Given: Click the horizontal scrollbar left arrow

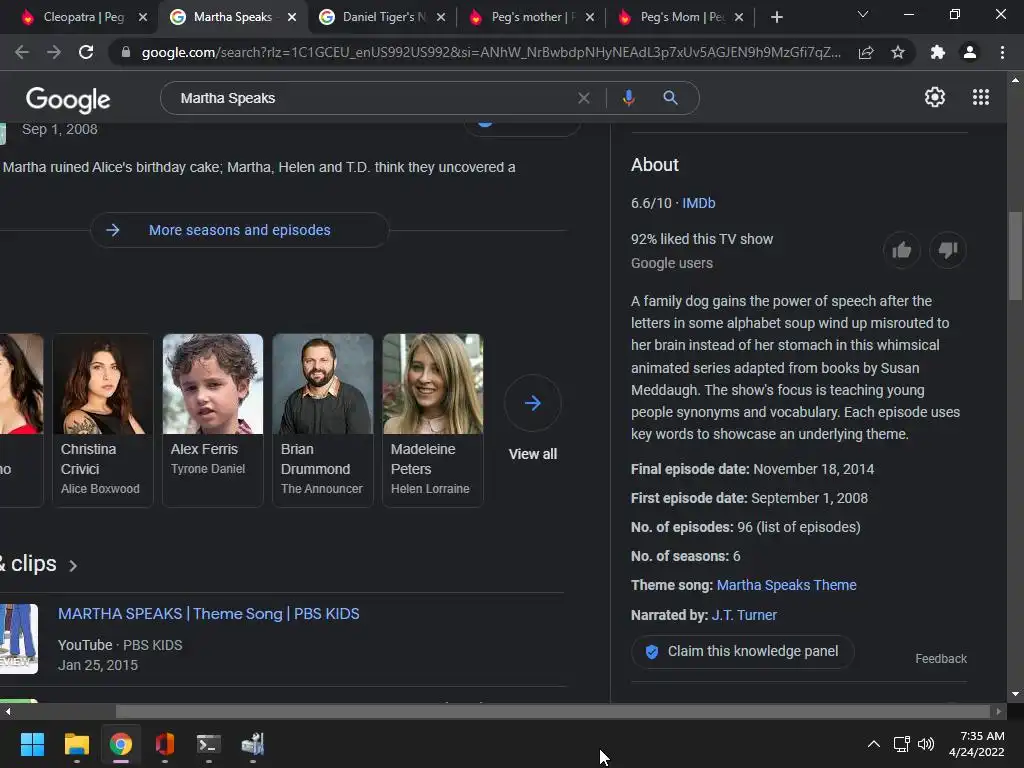Looking at the screenshot, I should 7,711.
